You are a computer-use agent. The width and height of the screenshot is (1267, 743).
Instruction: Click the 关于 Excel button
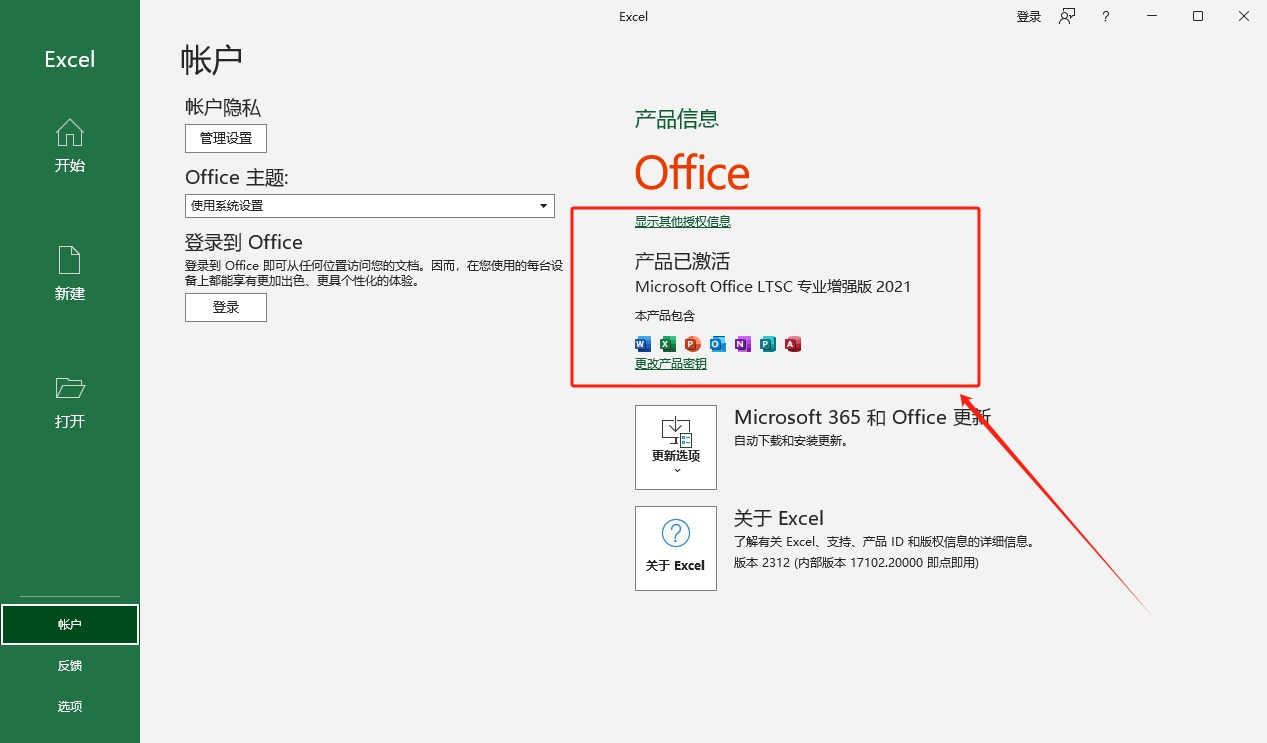click(676, 548)
